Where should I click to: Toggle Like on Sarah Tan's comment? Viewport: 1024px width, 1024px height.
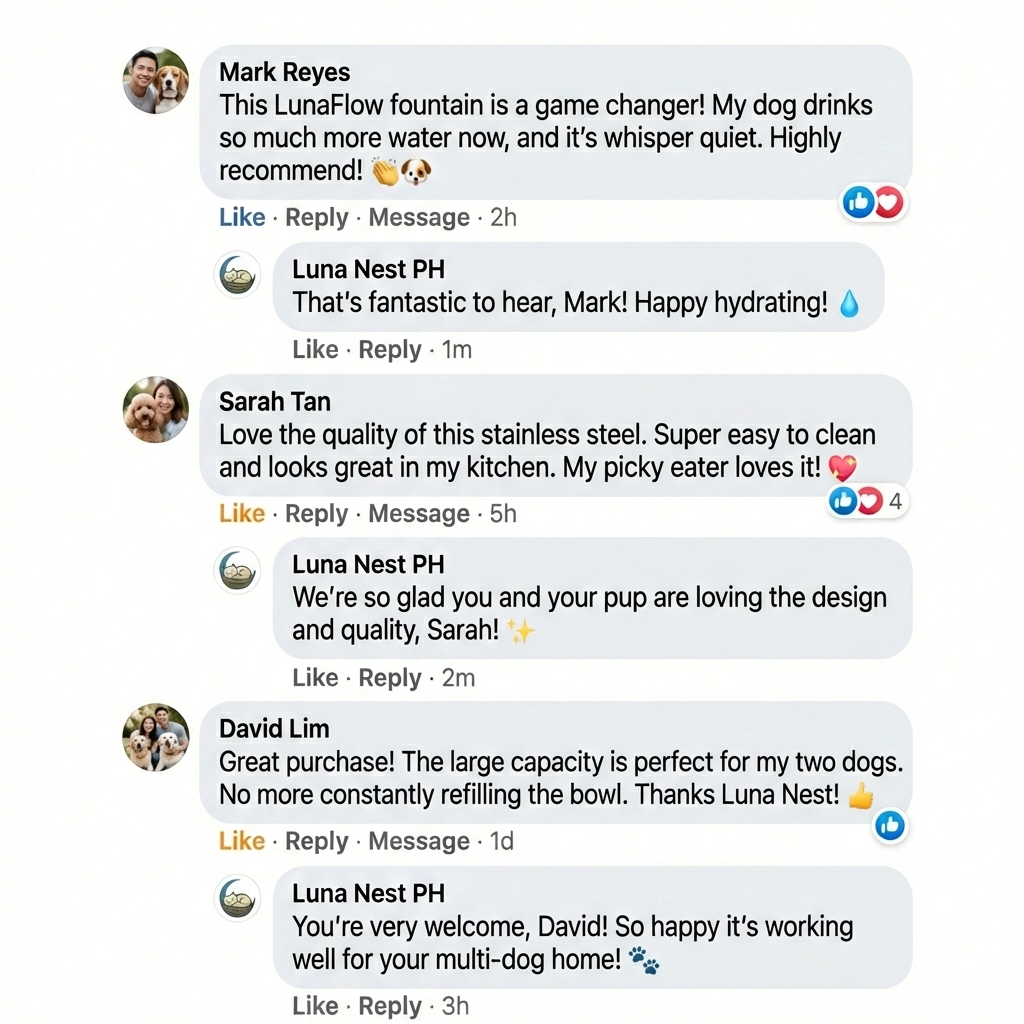242,514
